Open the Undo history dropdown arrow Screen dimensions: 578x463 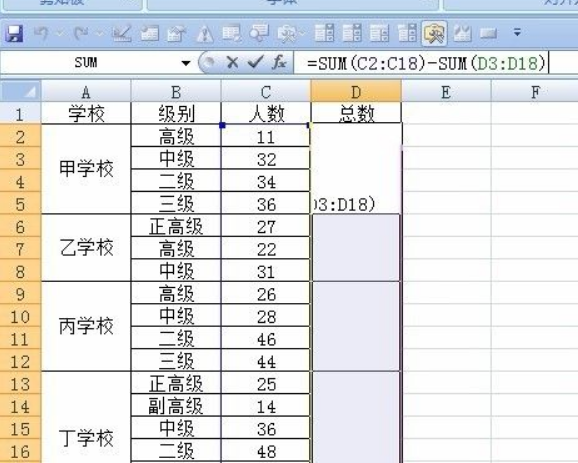click(60, 34)
